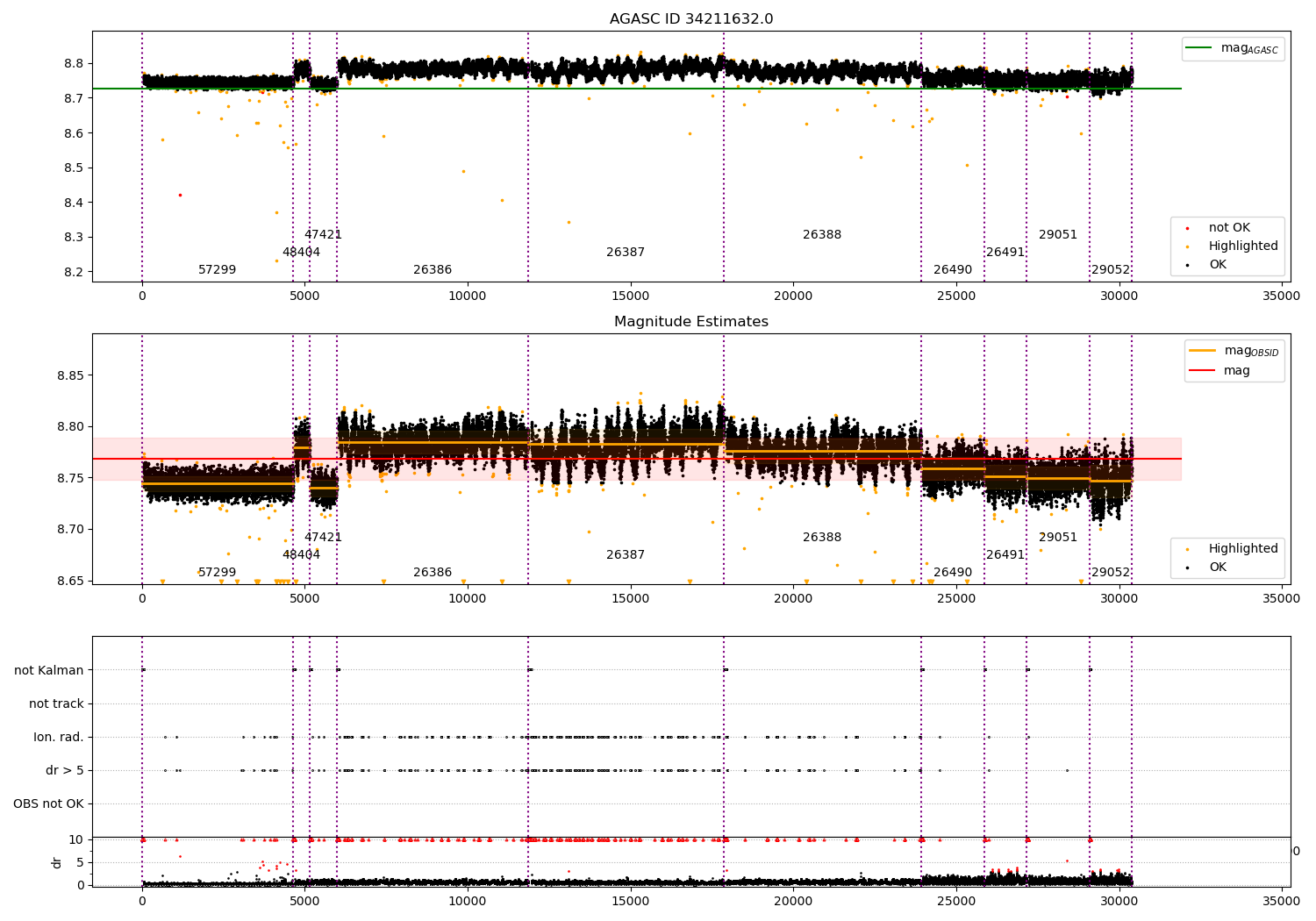Click x-axis tick 30000 under the bottom plot
This screenshot has height=921, width=1316.
pos(1119,900)
